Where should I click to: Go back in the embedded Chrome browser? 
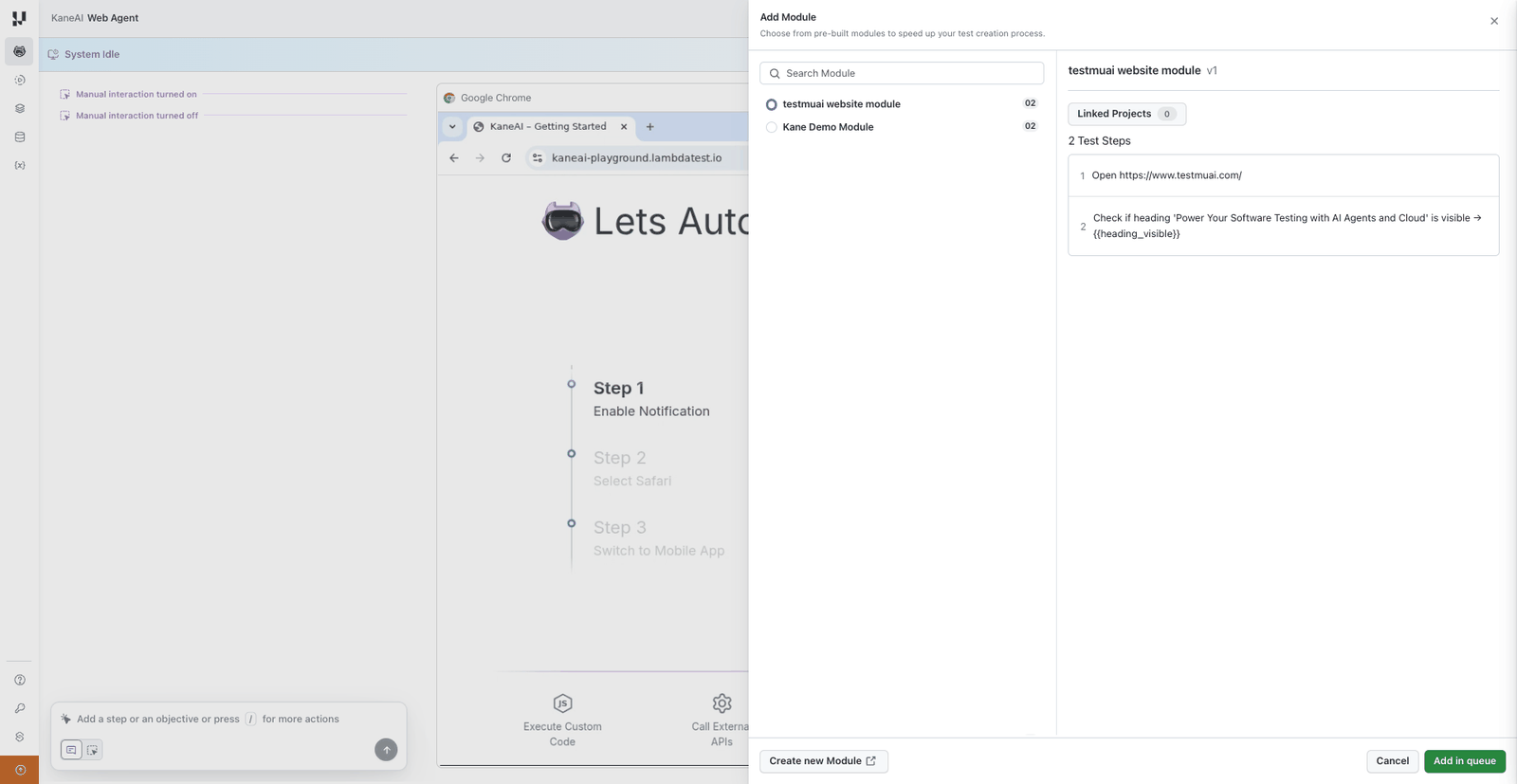[454, 158]
